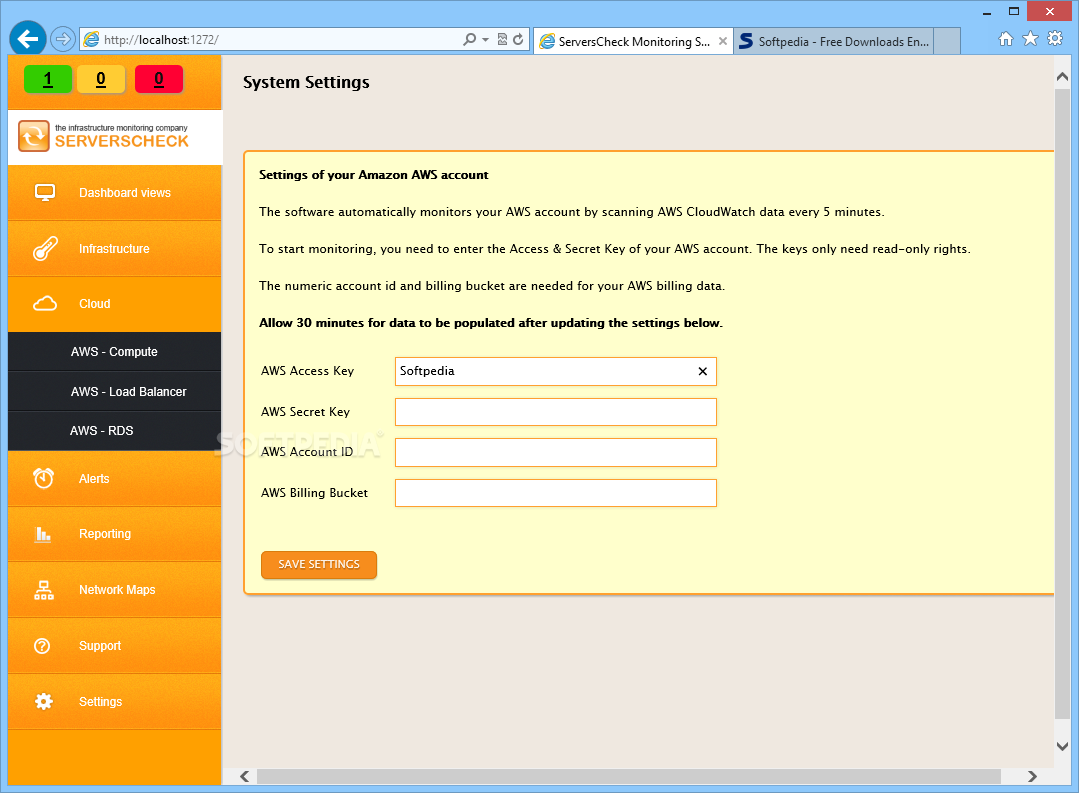Collapse the Cloud menu section
This screenshot has width=1079, height=793.
pos(114,304)
